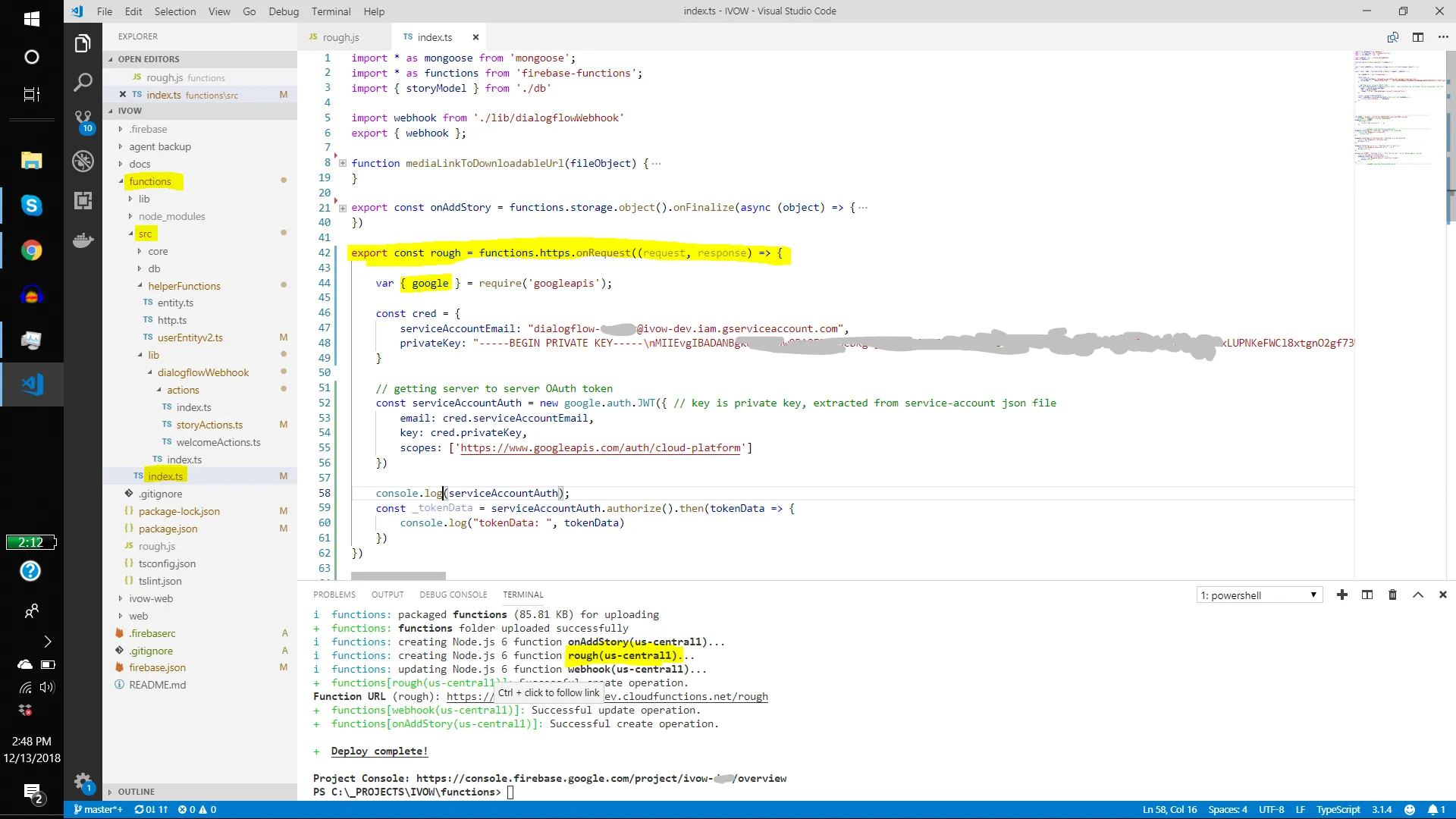Viewport: 1456px width, 819px height.
Task: Open the Search view in activity bar
Action: [83, 82]
